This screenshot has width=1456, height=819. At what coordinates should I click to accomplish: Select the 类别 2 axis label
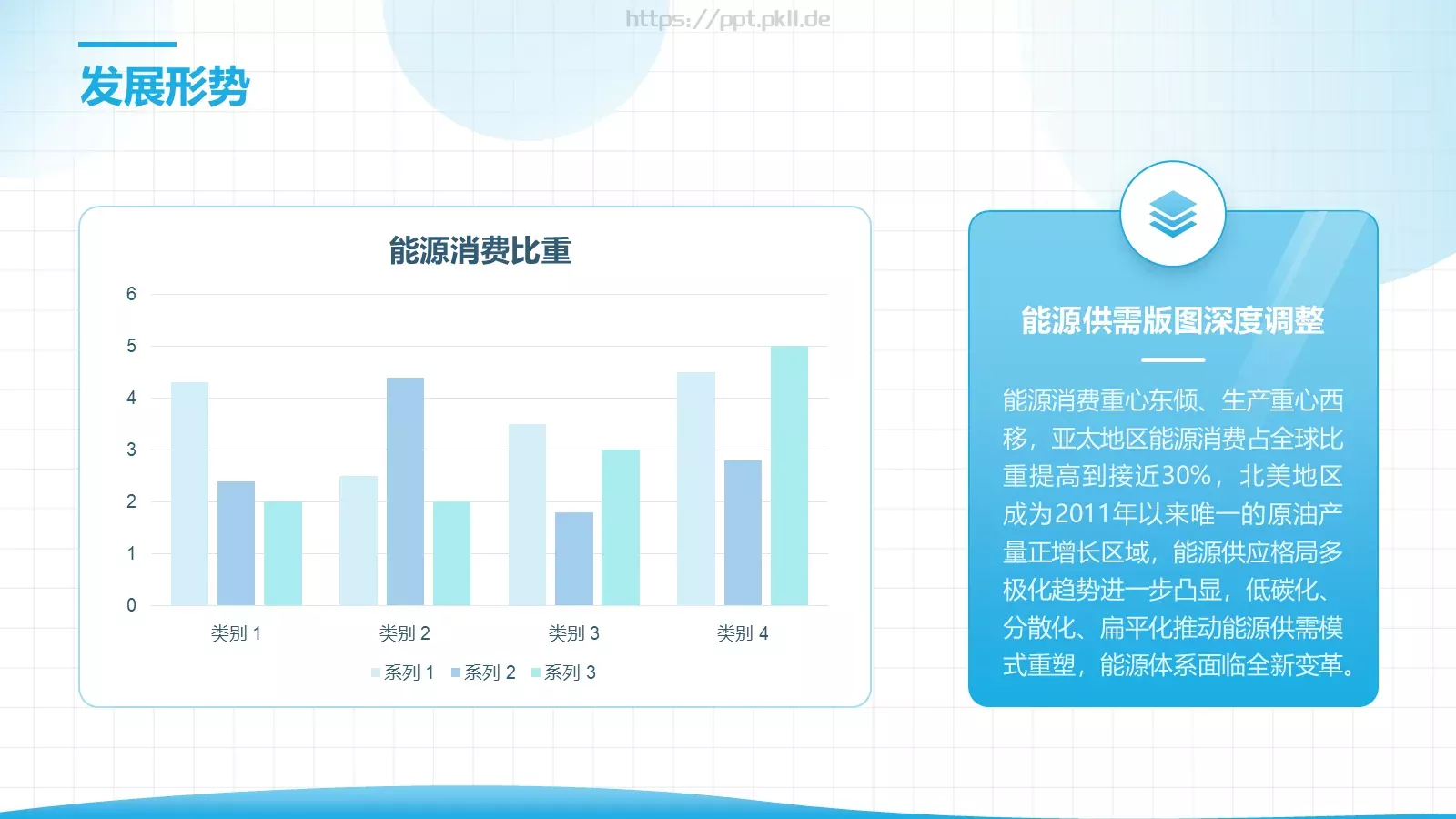pos(405,633)
